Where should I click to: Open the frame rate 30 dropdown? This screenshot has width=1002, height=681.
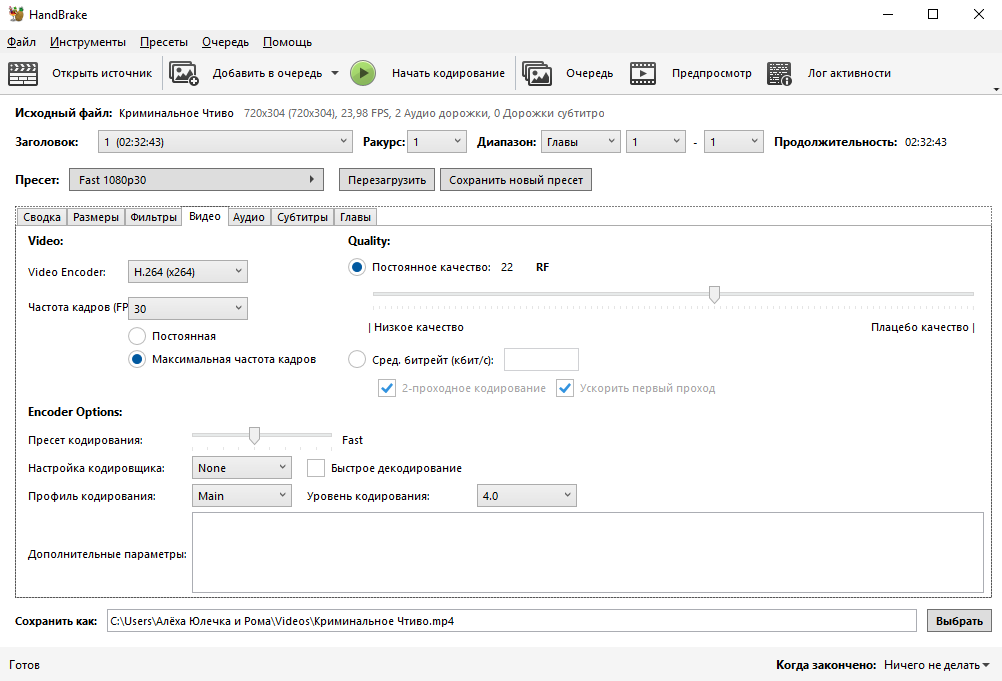[188, 309]
